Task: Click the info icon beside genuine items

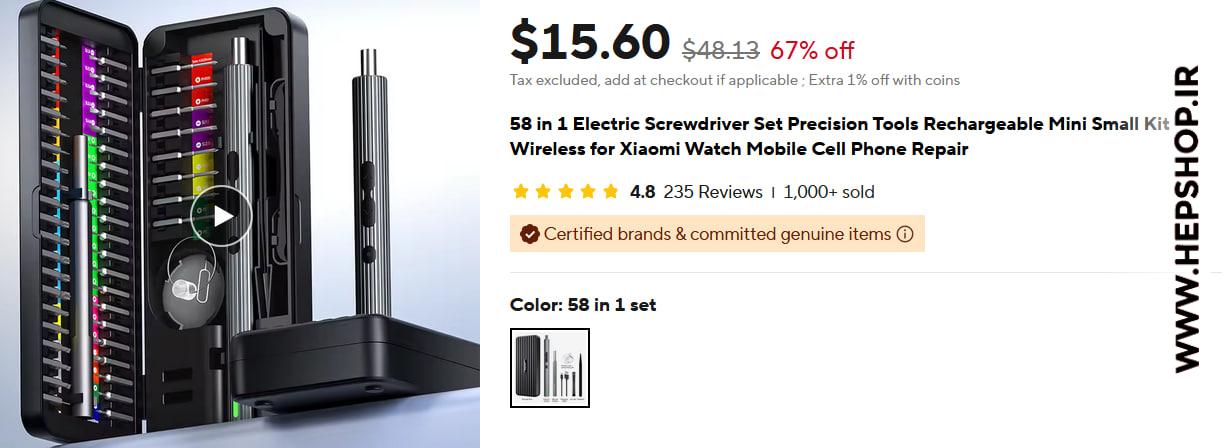Action: coord(905,234)
